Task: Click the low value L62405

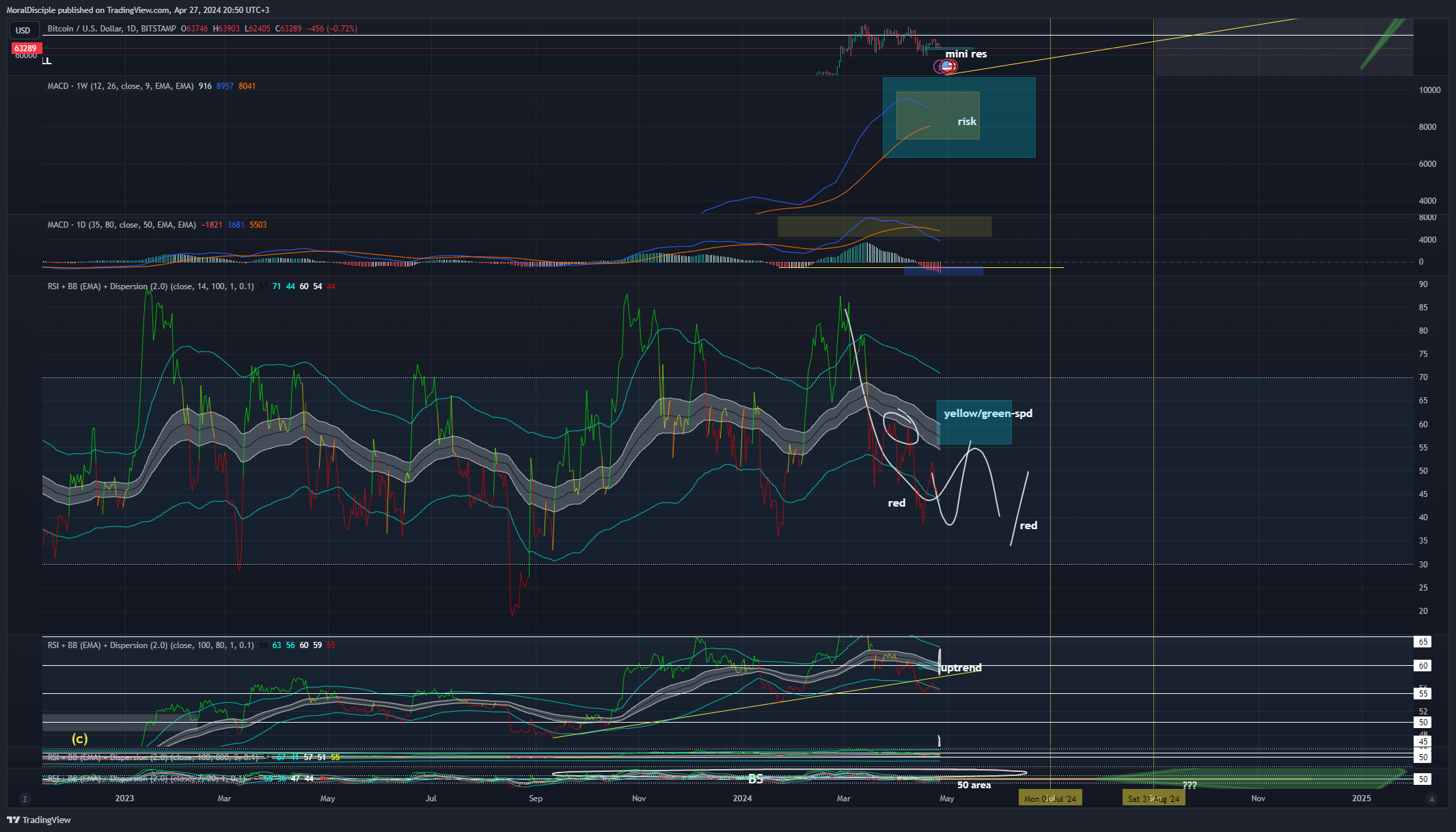Action: [x=258, y=29]
